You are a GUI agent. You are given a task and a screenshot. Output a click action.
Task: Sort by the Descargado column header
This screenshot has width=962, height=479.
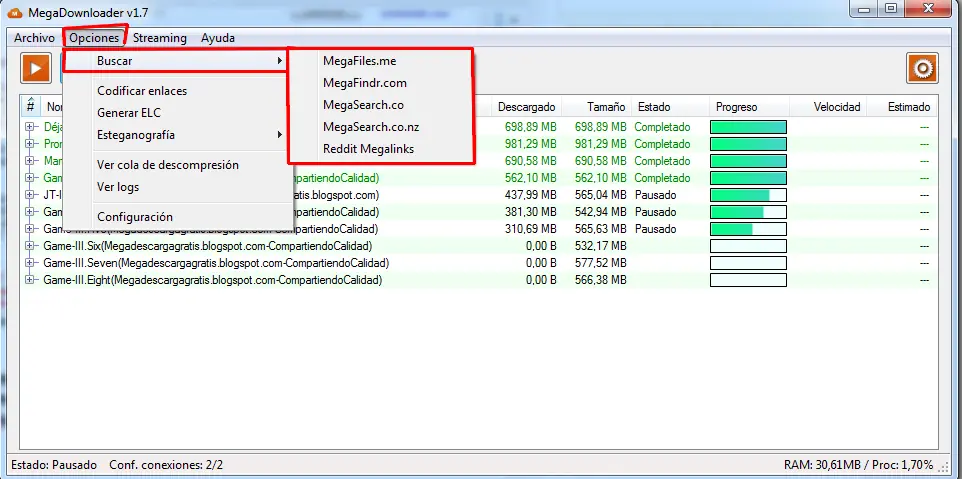point(526,107)
